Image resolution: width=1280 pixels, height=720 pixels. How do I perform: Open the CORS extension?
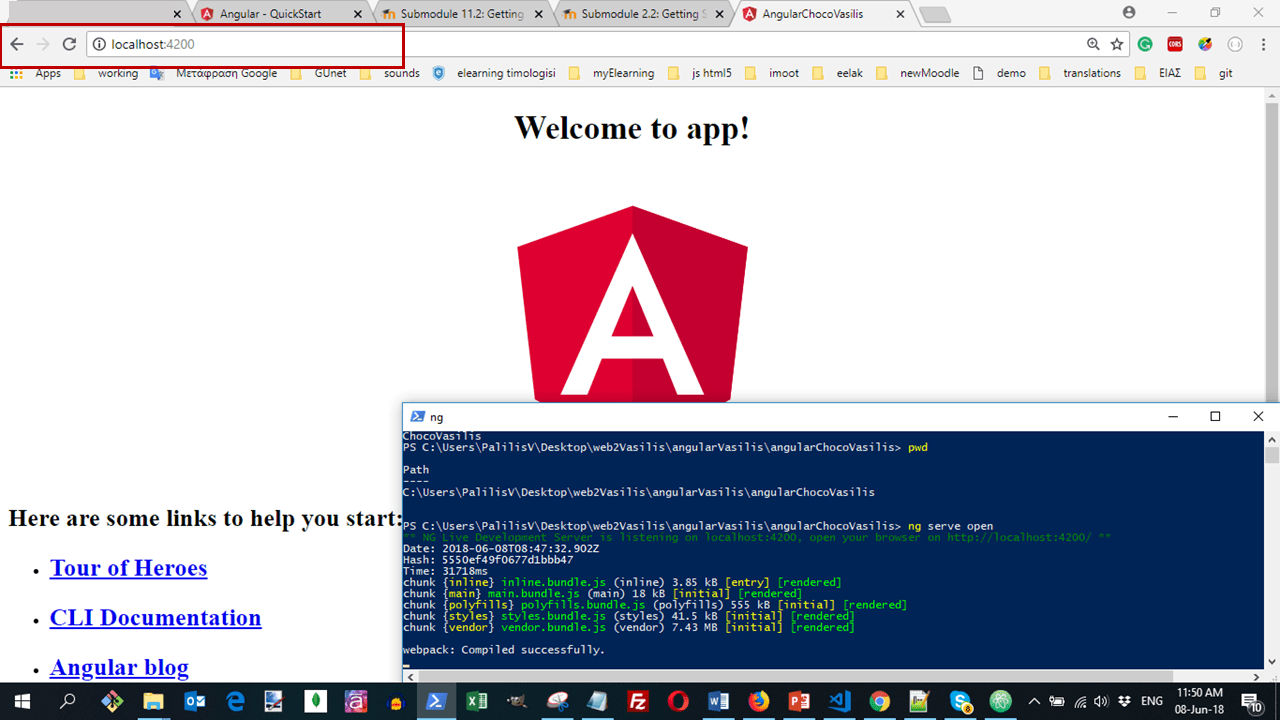1174,44
